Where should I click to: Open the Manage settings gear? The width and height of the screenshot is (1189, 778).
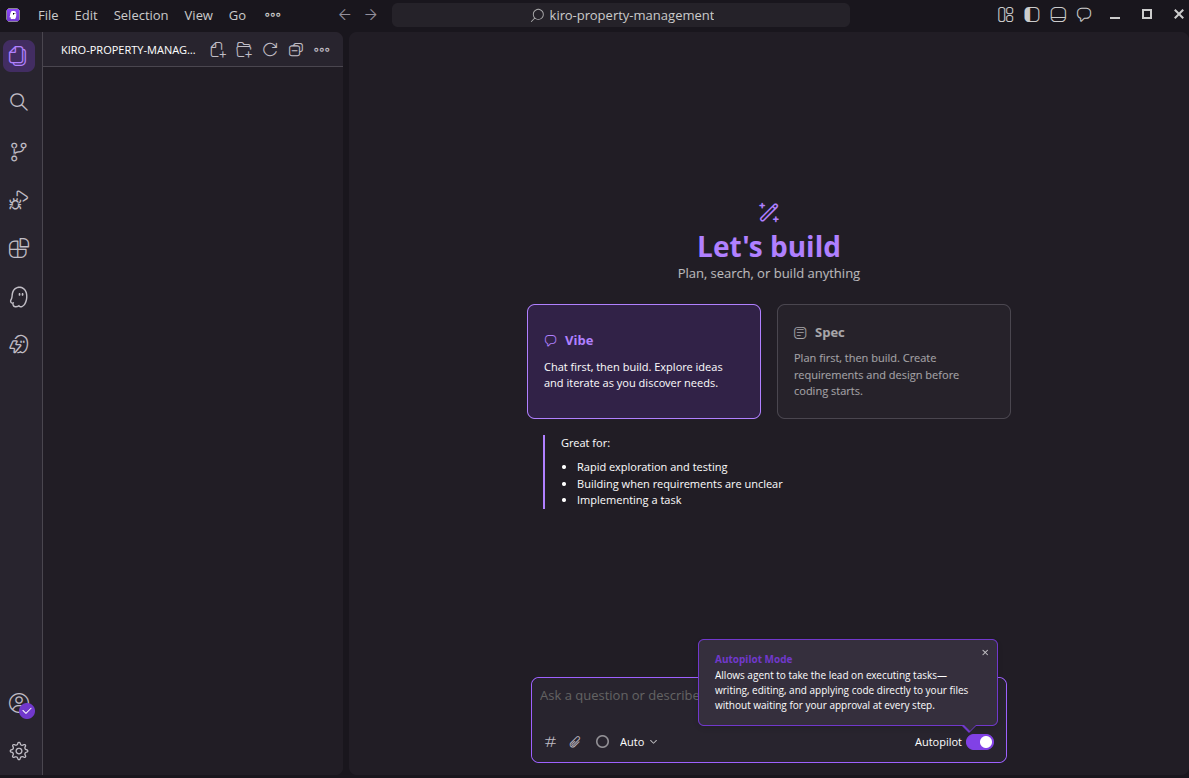18,751
